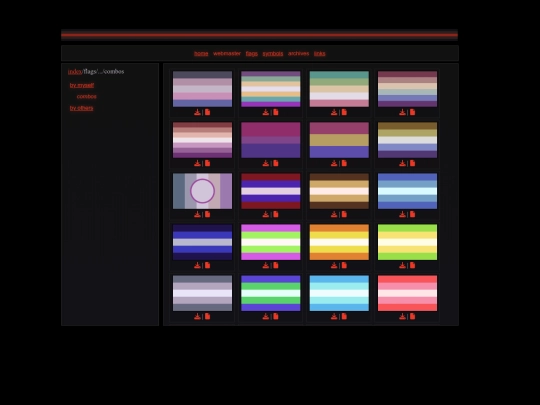Download the maroon, cream, blue and purple flag
This screenshot has width=540, height=405.
(402, 112)
